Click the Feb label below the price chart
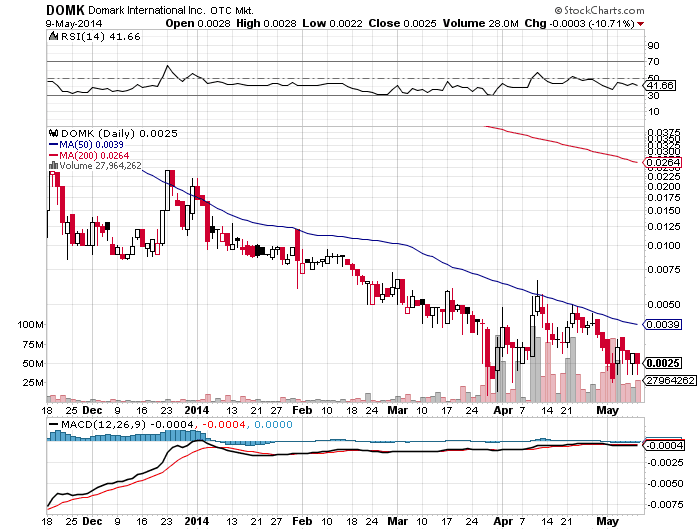This screenshot has width=700, height=530. [302, 410]
